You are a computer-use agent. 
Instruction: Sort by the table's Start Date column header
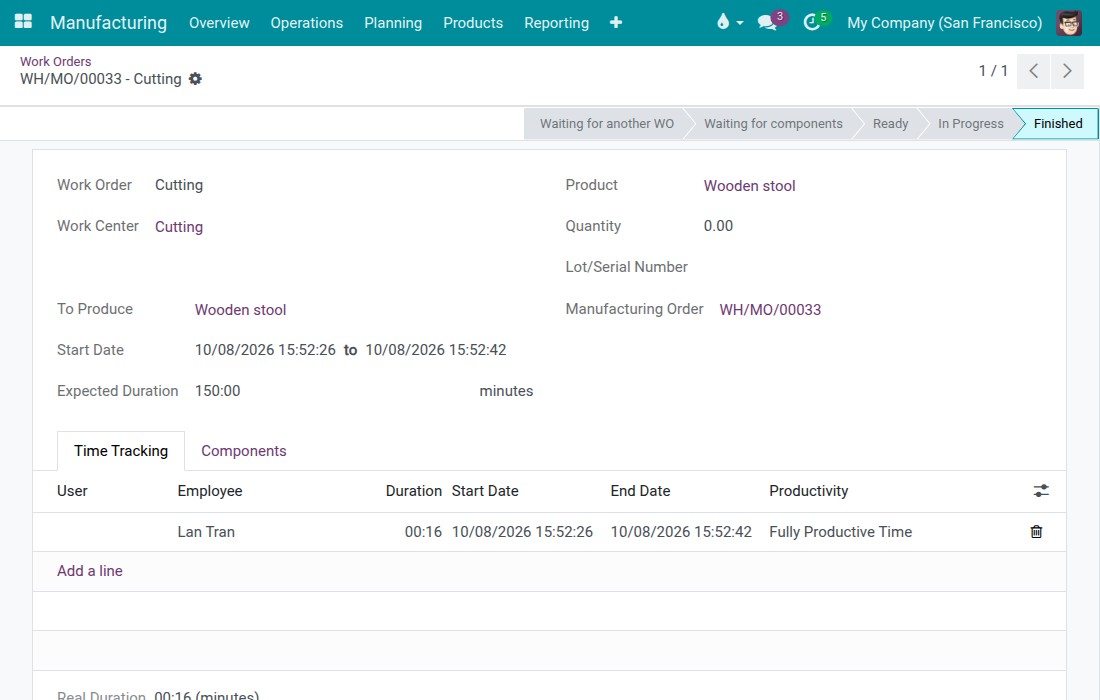tap(485, 491)
